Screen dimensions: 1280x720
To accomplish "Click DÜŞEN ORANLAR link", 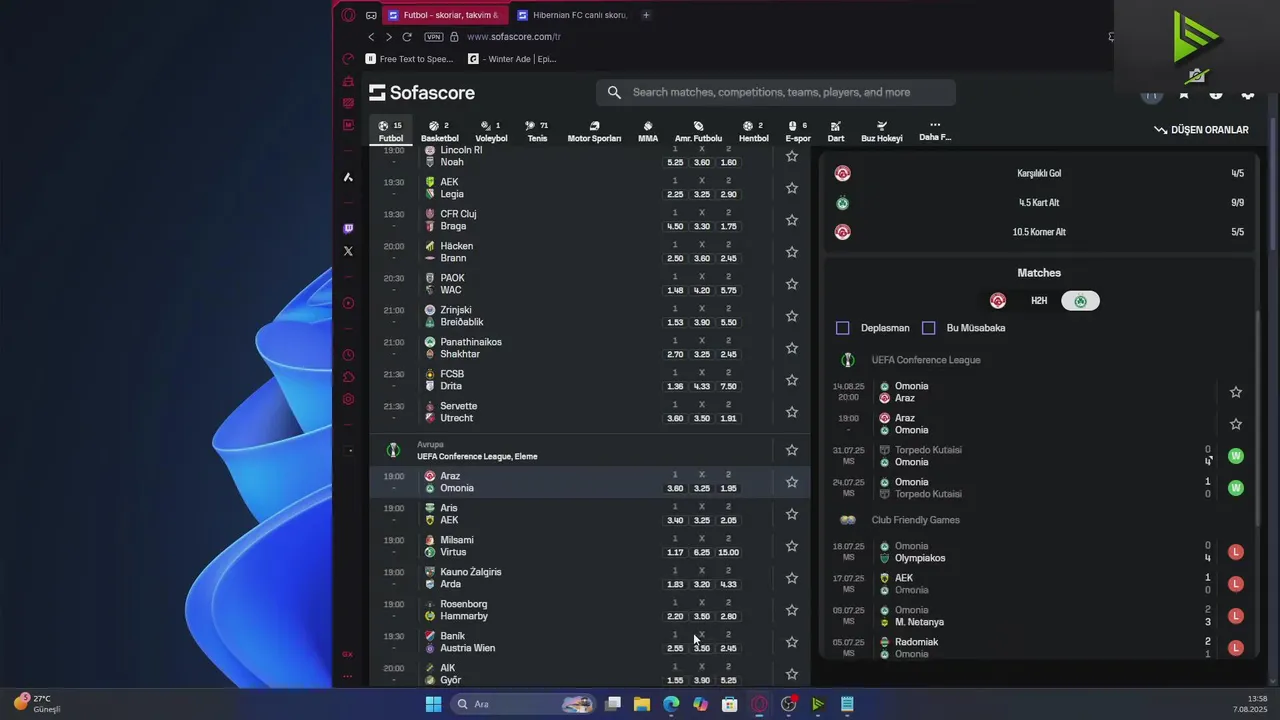I will (x=1201, y=130).
